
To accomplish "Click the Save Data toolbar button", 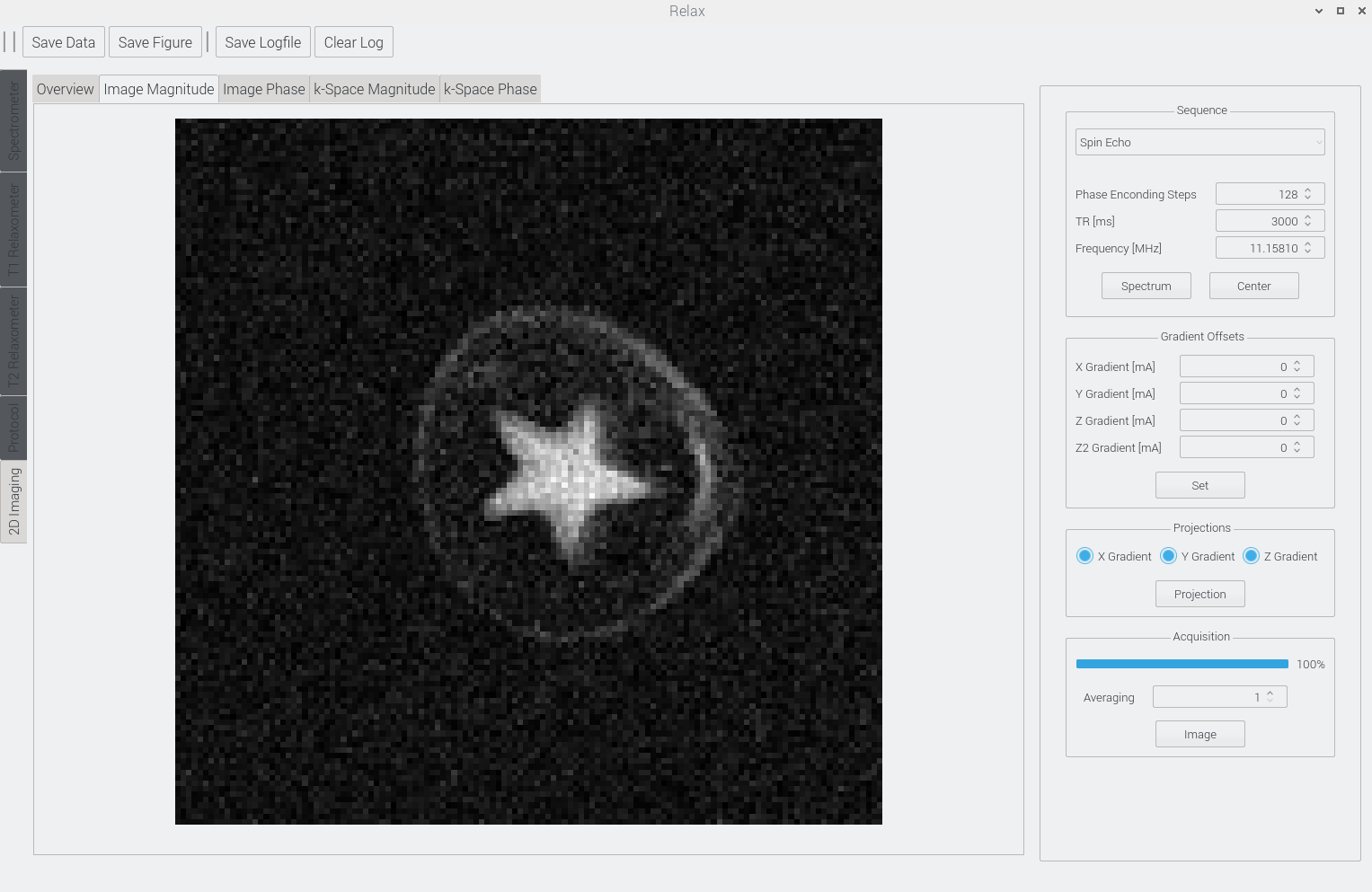I will click(x=63, y=42).
